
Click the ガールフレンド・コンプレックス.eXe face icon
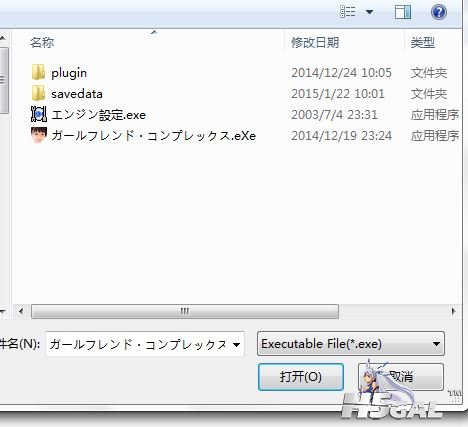coord(39,135)
